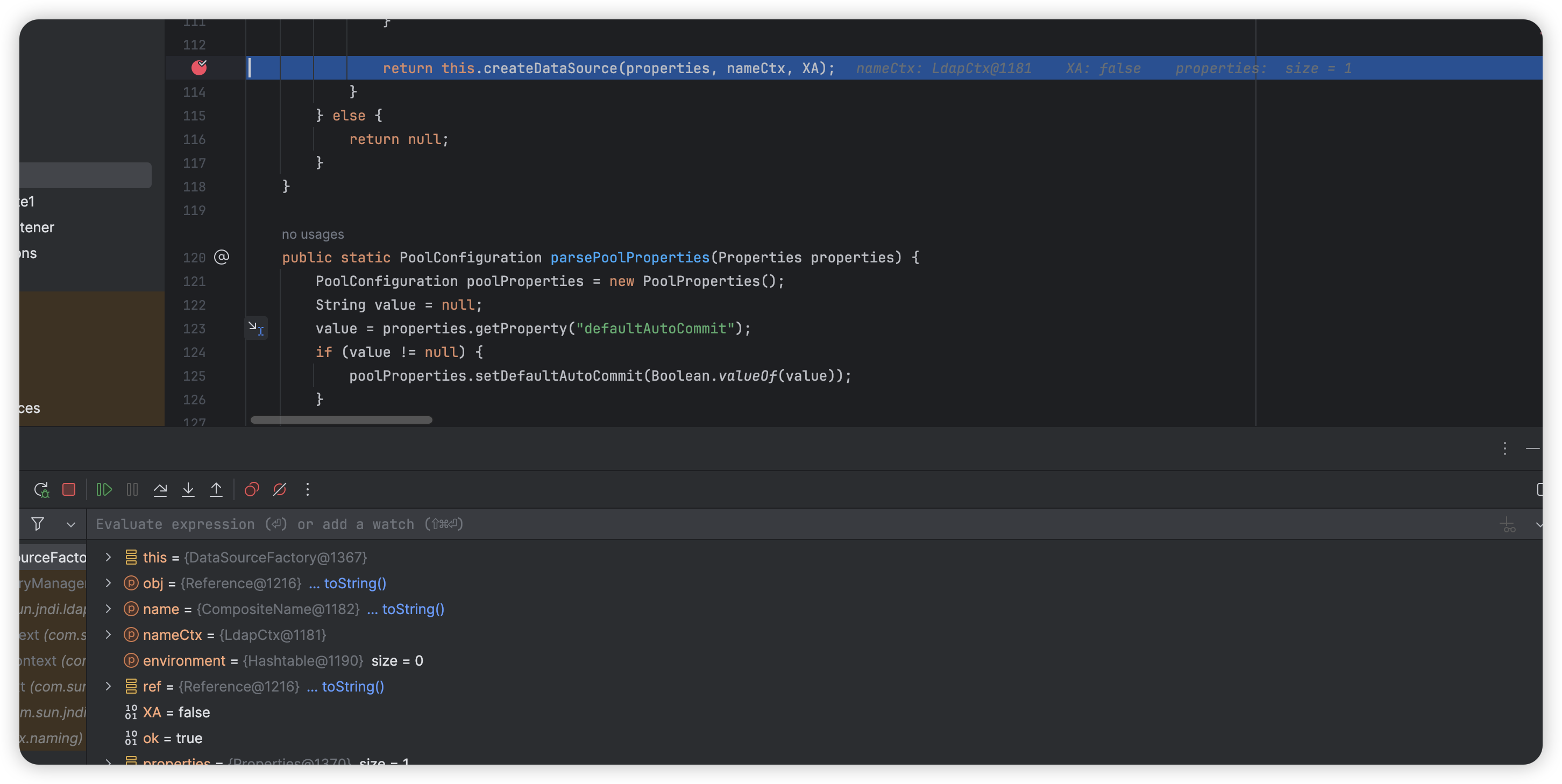Click the step into icon in debug toolbar

pyautogui.click(x=188, y=489)
